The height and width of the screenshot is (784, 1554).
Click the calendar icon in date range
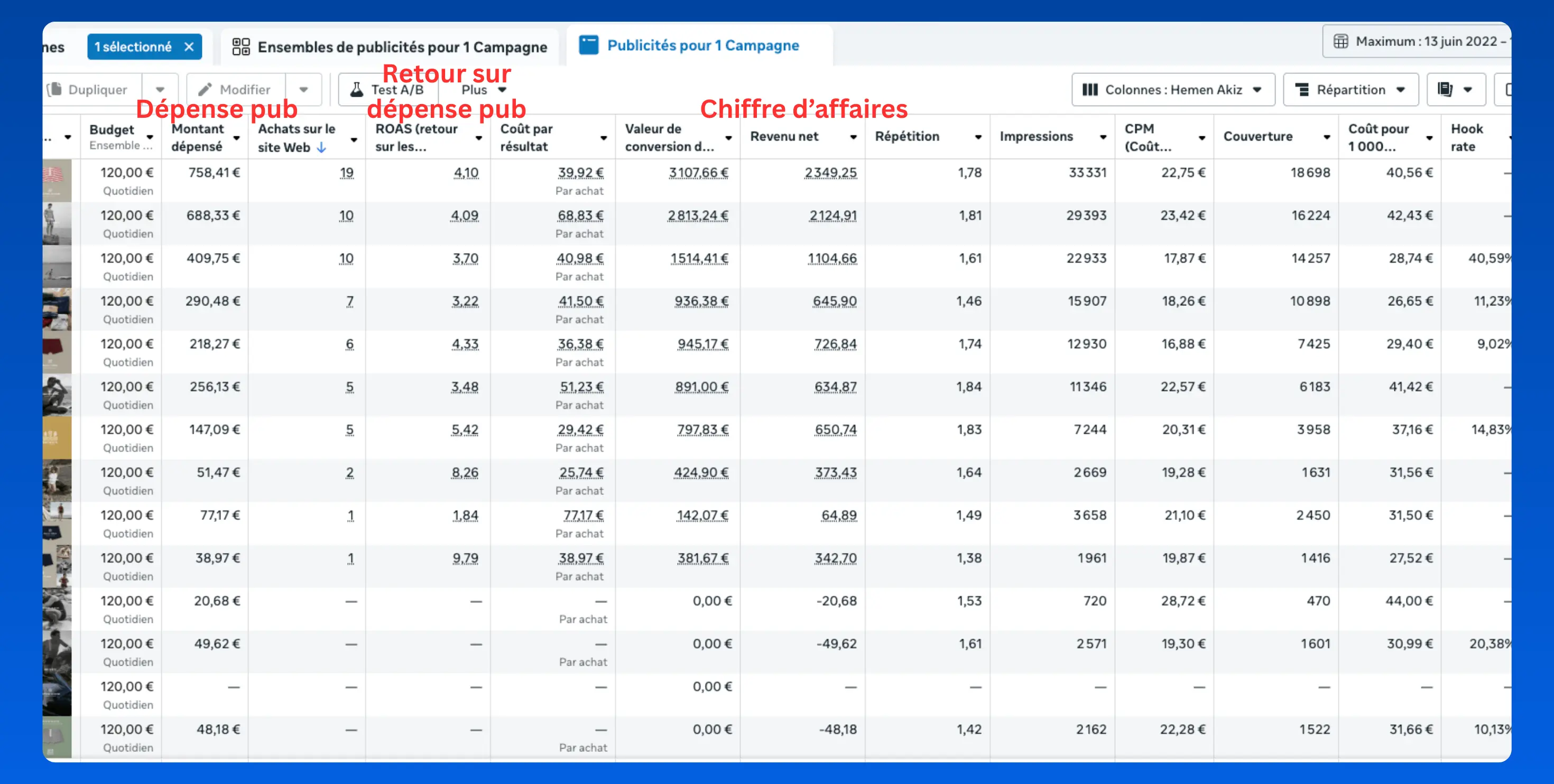pyautogui.click(x=1340, y=41)
